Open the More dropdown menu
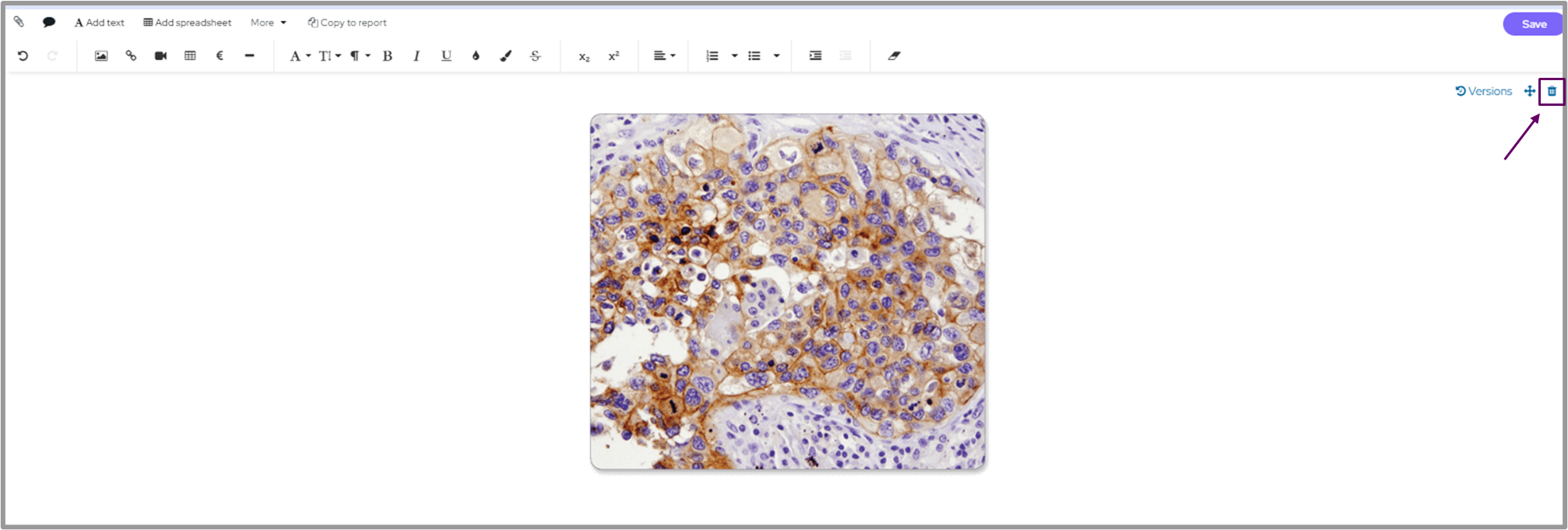The width and height of the screenshot is (1568, 530). (x=268, y=23)
